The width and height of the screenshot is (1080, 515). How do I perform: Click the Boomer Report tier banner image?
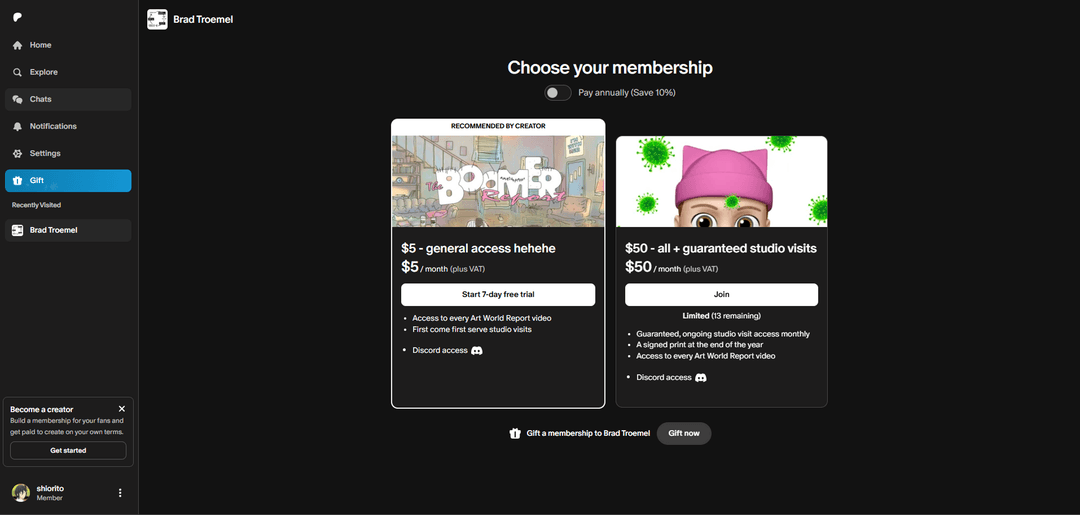(x=498, y=180)
